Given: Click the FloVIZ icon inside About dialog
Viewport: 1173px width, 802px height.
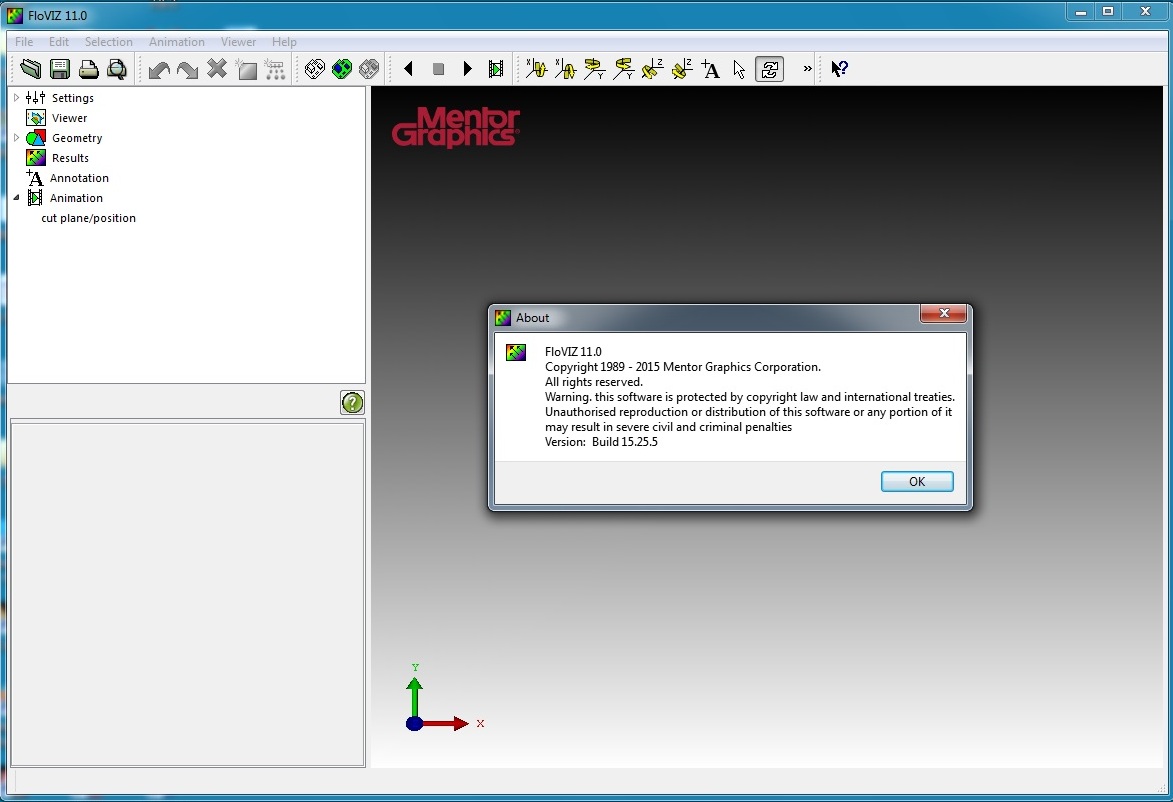Looking at the screenshot, I should coord(516,352).
